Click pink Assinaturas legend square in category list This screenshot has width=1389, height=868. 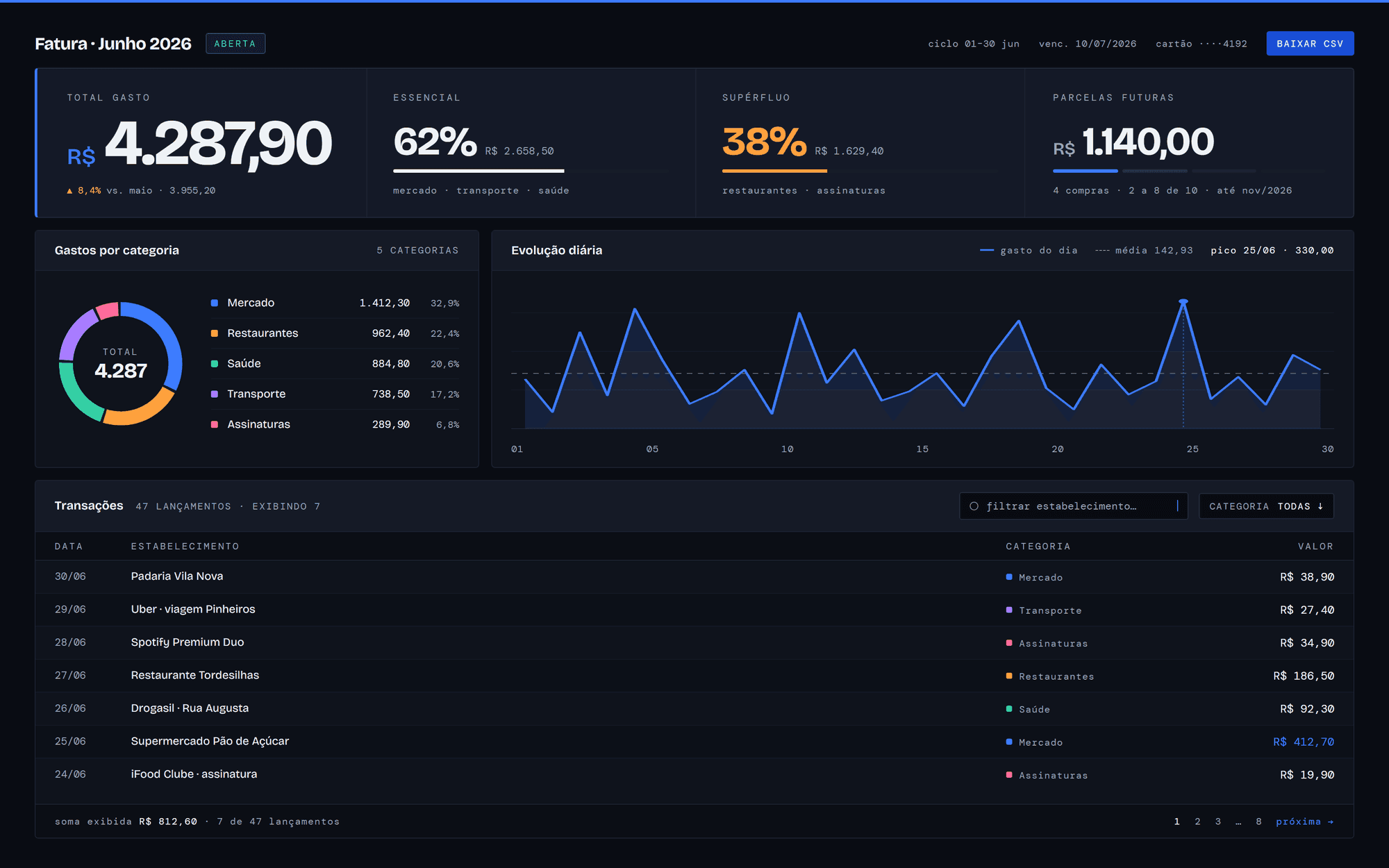click(215, 424)
